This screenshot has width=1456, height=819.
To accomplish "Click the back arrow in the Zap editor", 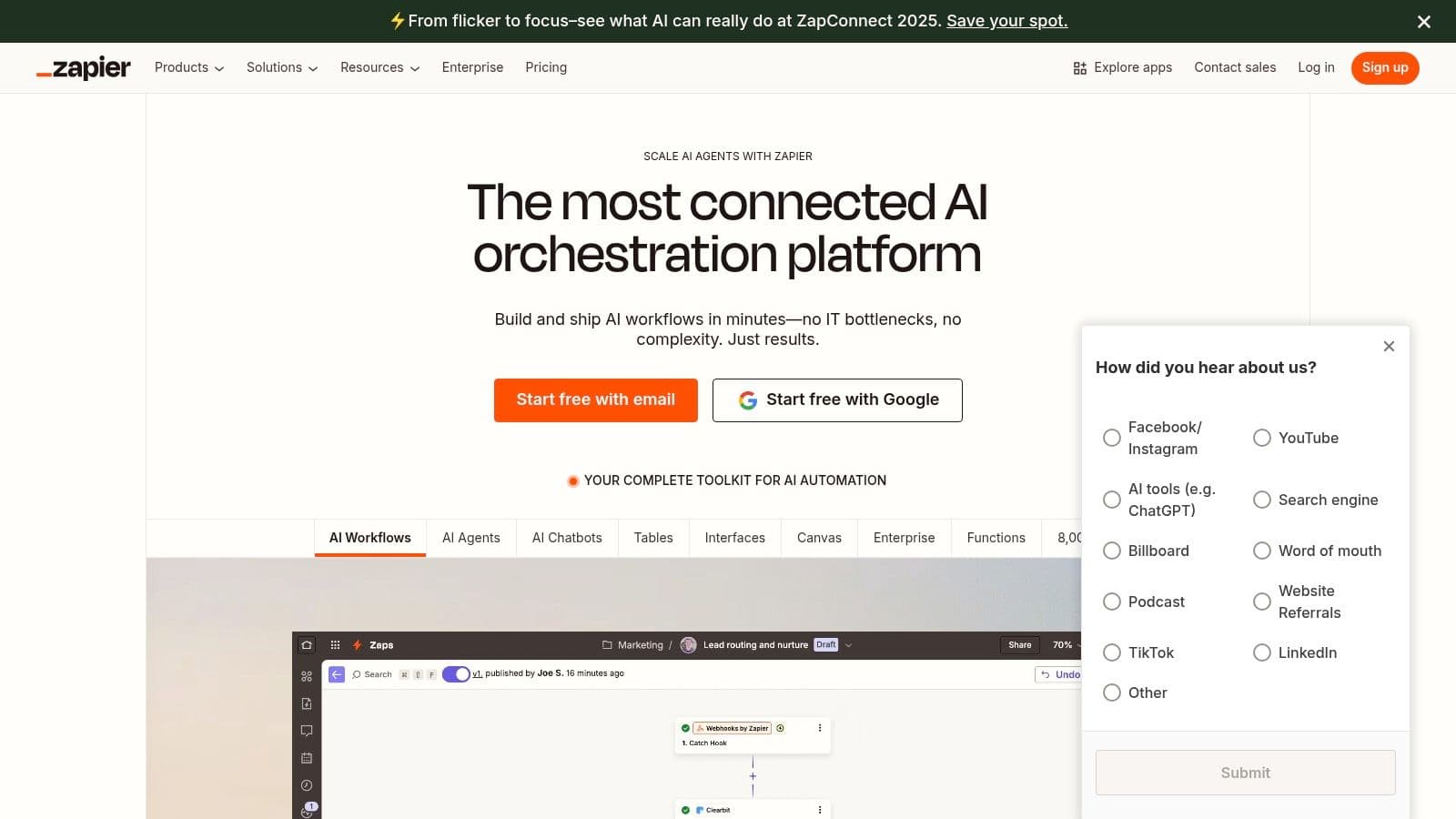I will (x=337, y=674).
